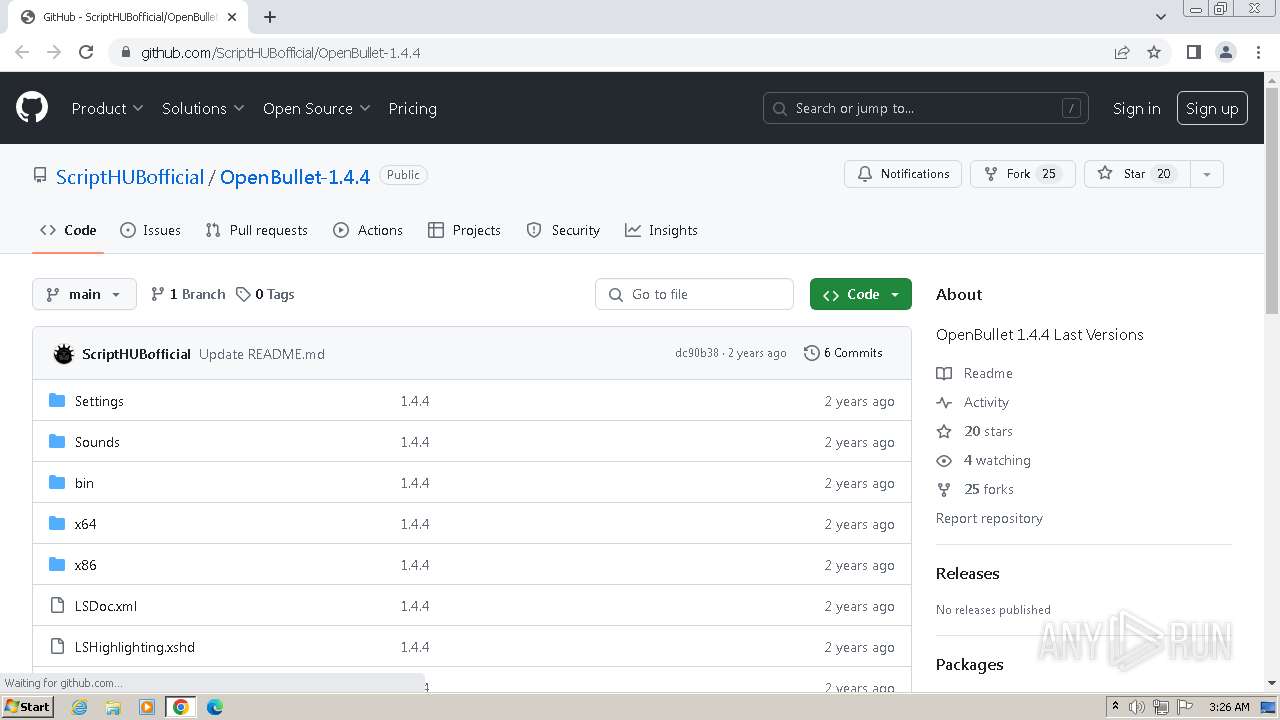View the 4 watching link
The image size is (1280, 720).
984,460
